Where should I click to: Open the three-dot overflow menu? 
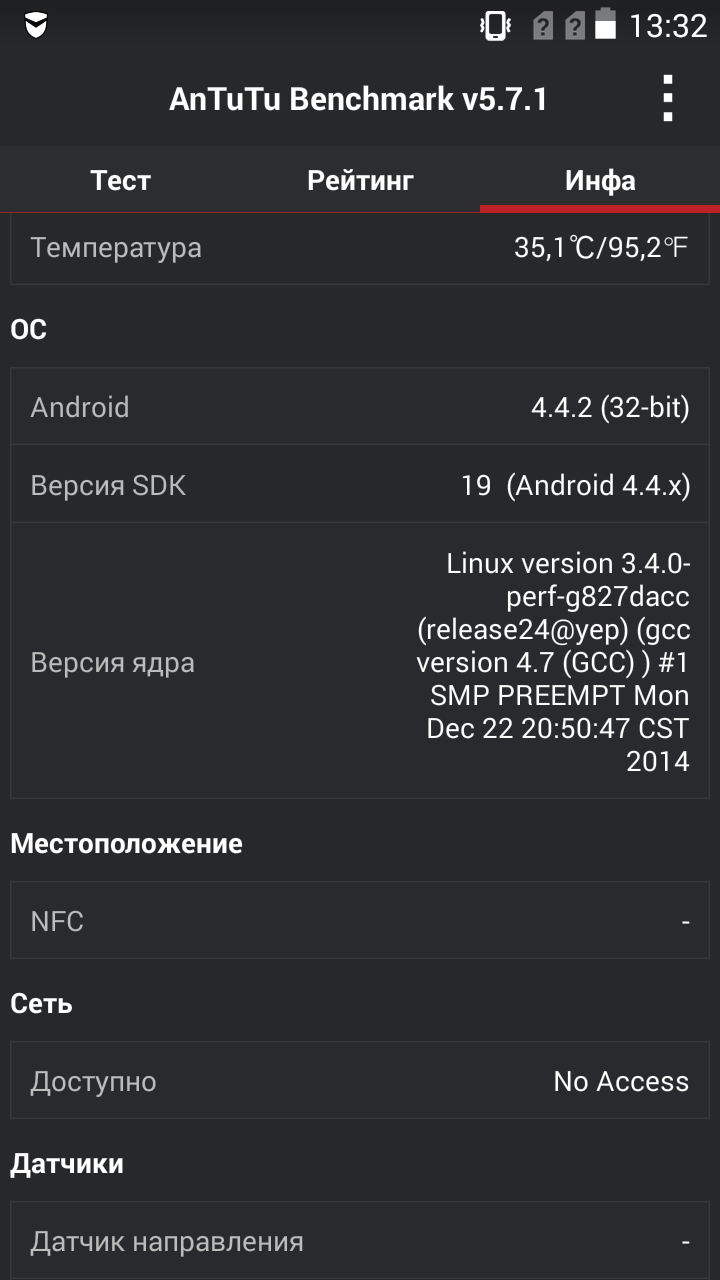668,99
